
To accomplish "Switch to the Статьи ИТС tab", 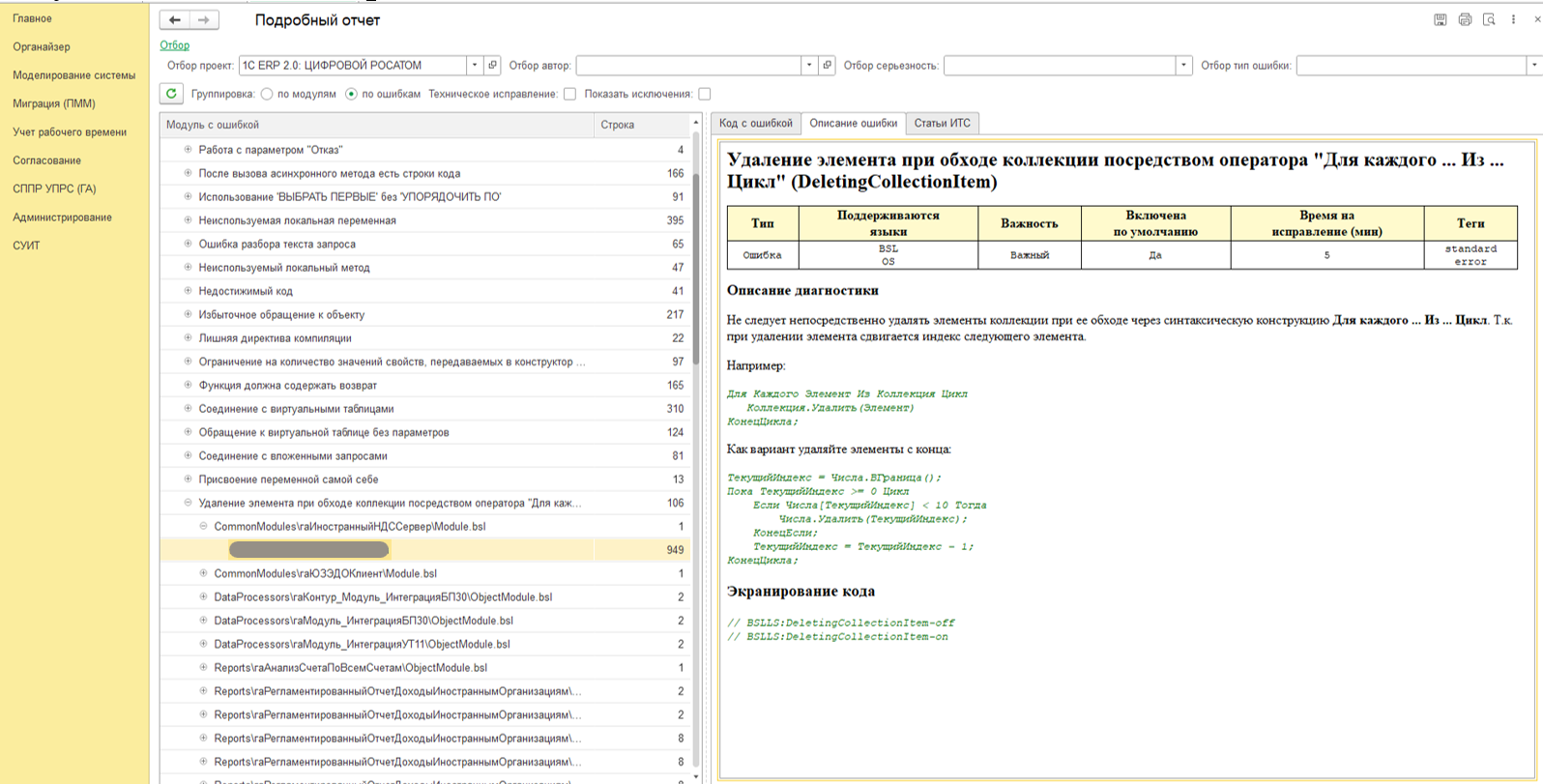I will (x=943, y=123).
